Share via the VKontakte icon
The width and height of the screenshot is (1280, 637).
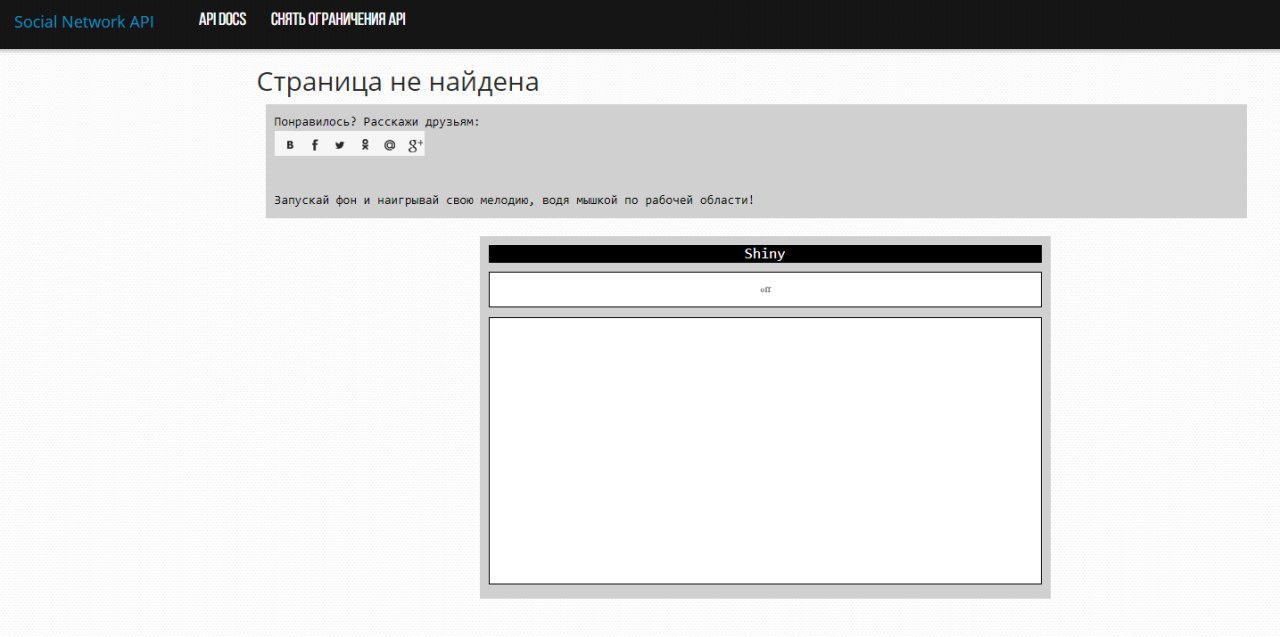290,145
